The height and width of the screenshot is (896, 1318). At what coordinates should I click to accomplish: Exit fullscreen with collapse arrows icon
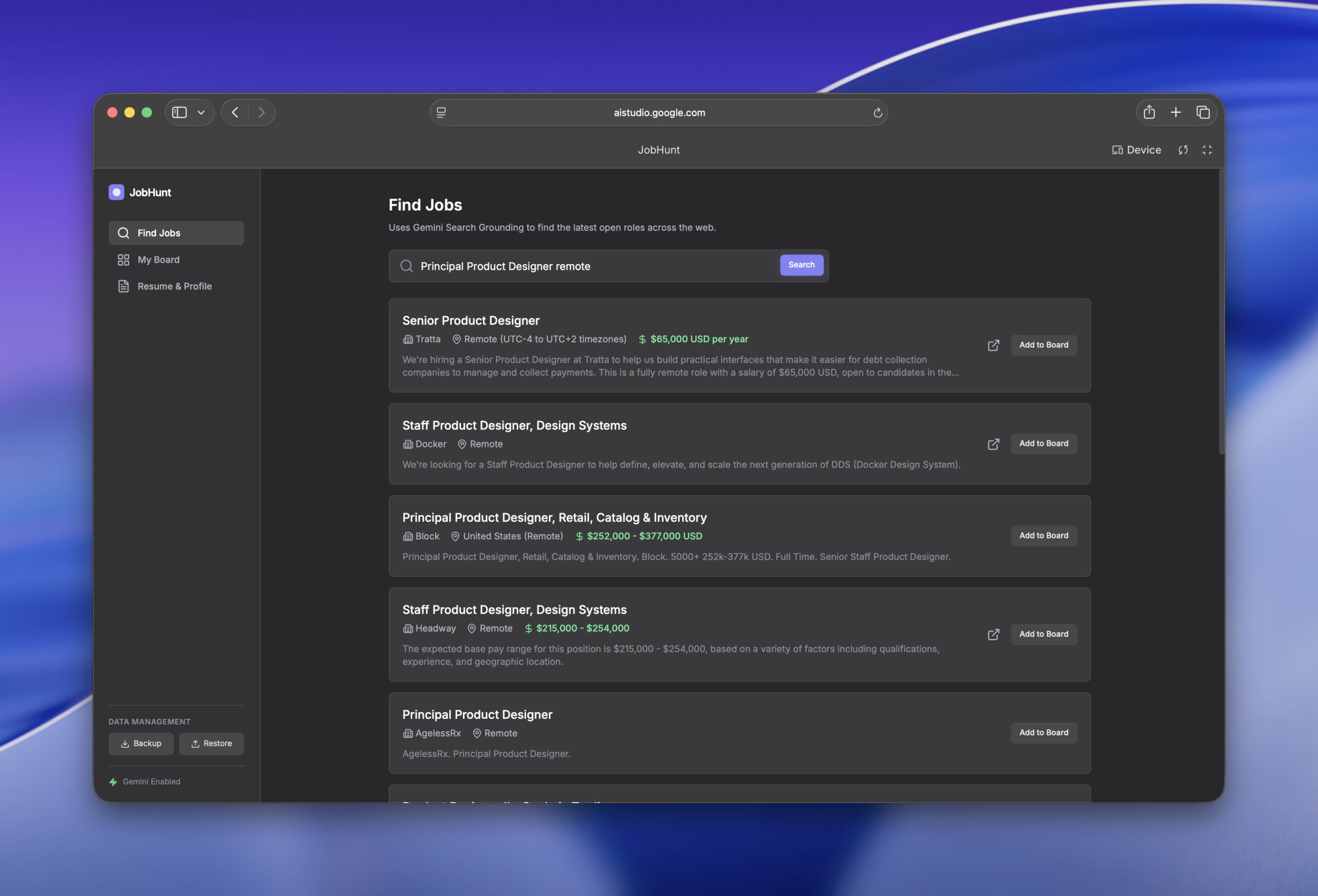1207,150
